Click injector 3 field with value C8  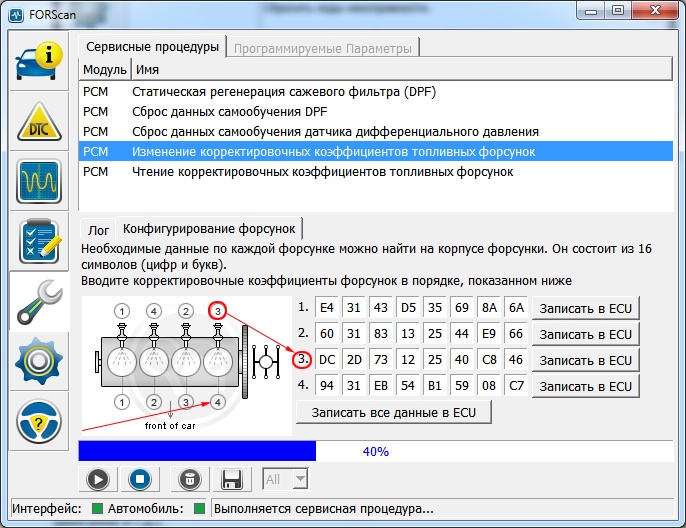[489, 360]
